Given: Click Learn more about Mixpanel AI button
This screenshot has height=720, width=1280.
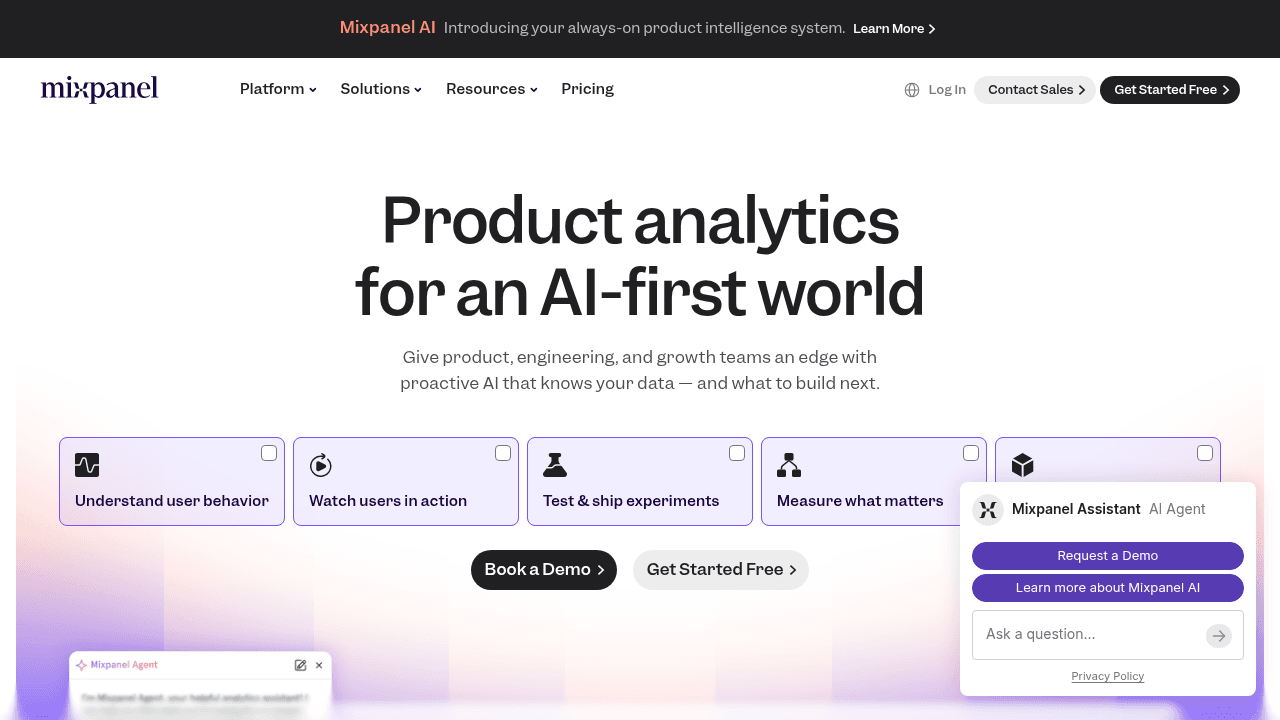Looking at the screenshot, I should click(x=1108, y=588).
